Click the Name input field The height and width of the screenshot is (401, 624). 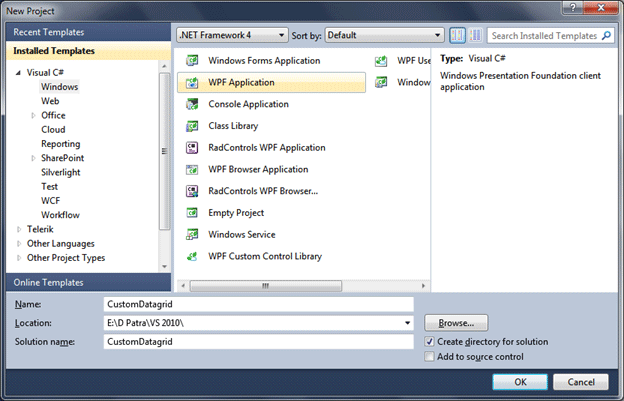259,304
